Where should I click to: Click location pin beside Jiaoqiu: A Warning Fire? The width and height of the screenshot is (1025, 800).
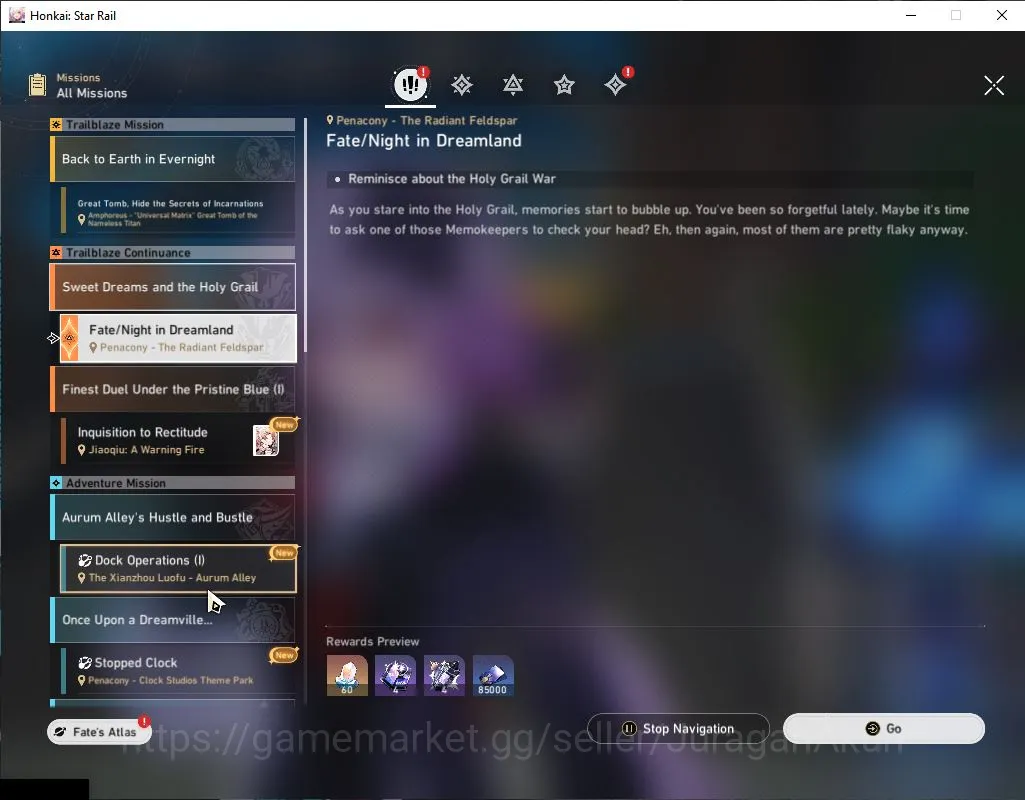pos(82,450)
